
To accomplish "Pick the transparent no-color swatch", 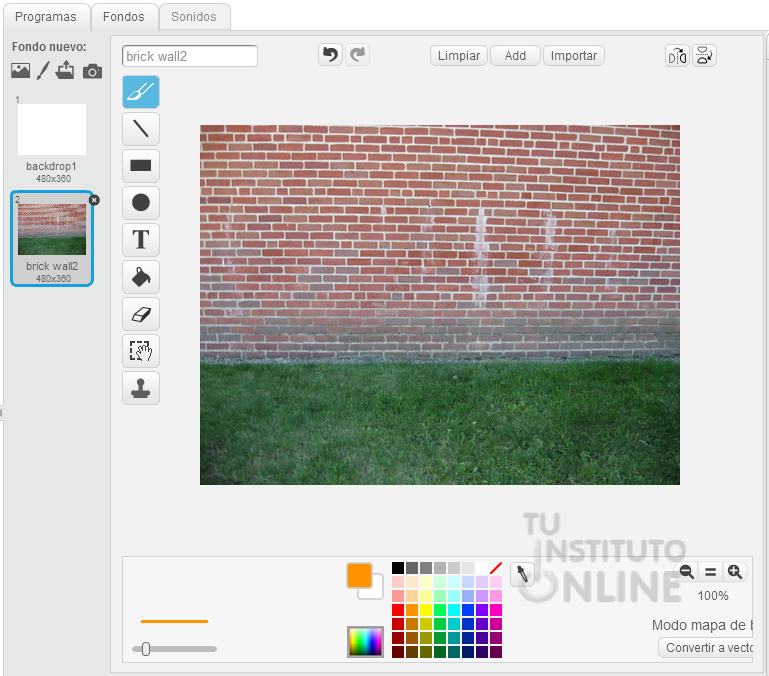I will (495, 568).
